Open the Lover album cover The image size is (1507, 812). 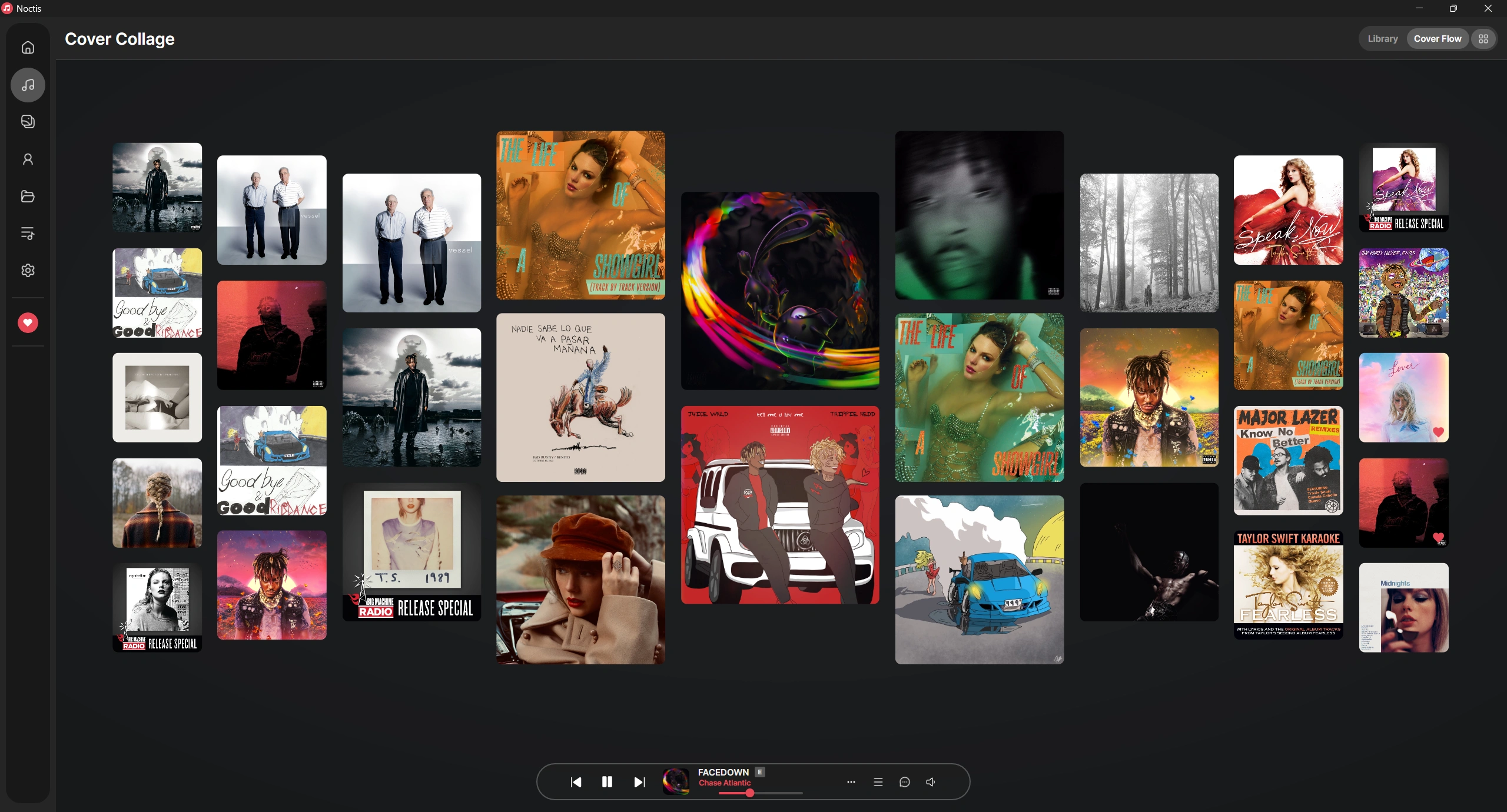point(1403,398)
